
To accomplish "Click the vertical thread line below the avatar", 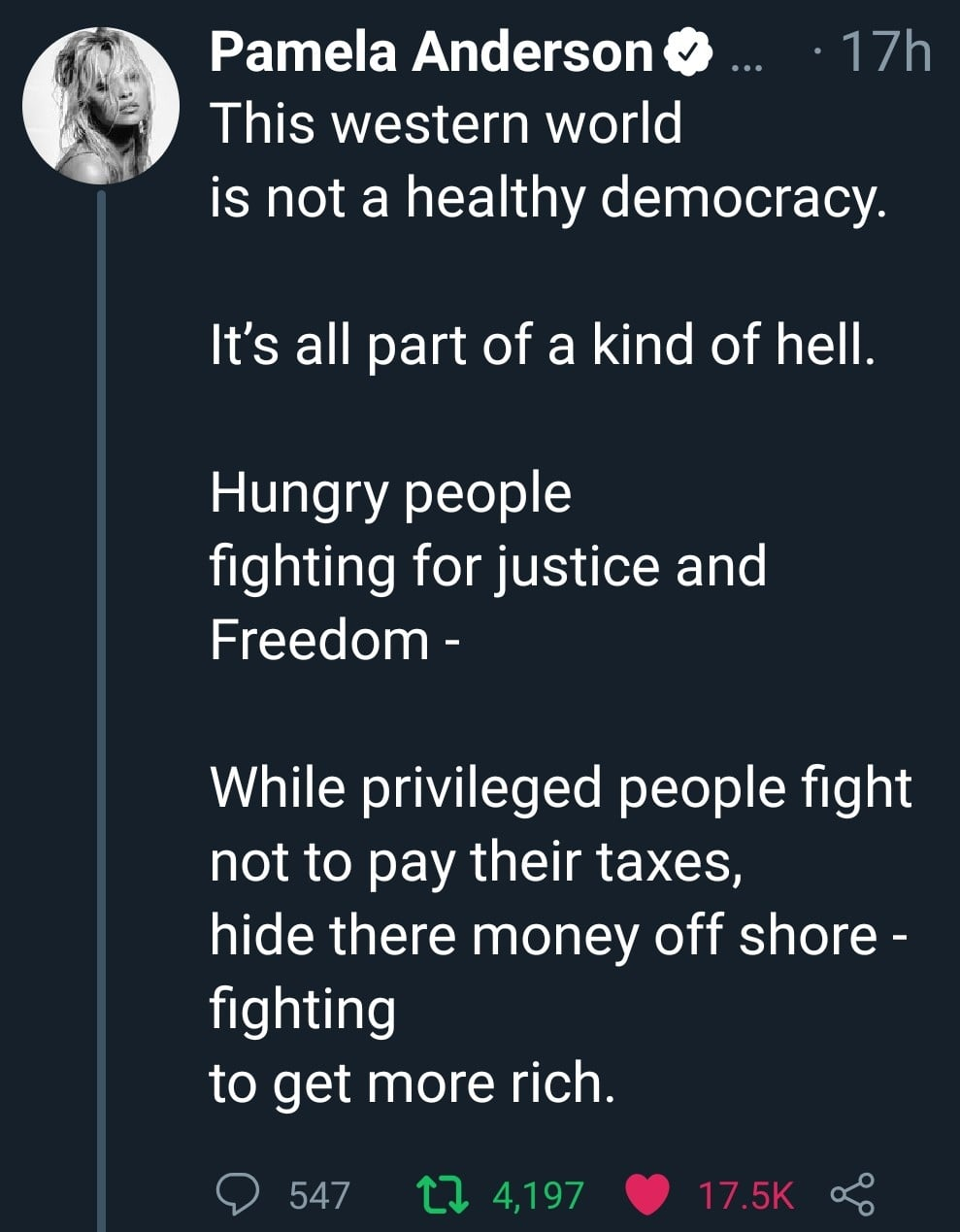I will point(101,680).
